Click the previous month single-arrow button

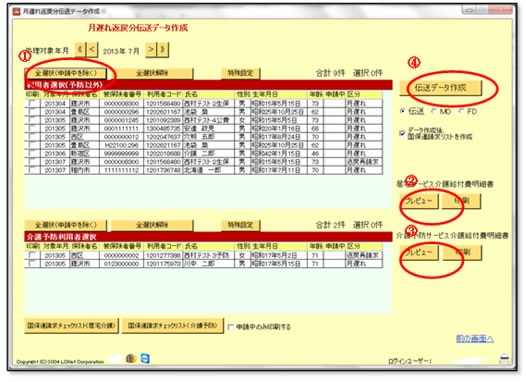tap(92, 50)
